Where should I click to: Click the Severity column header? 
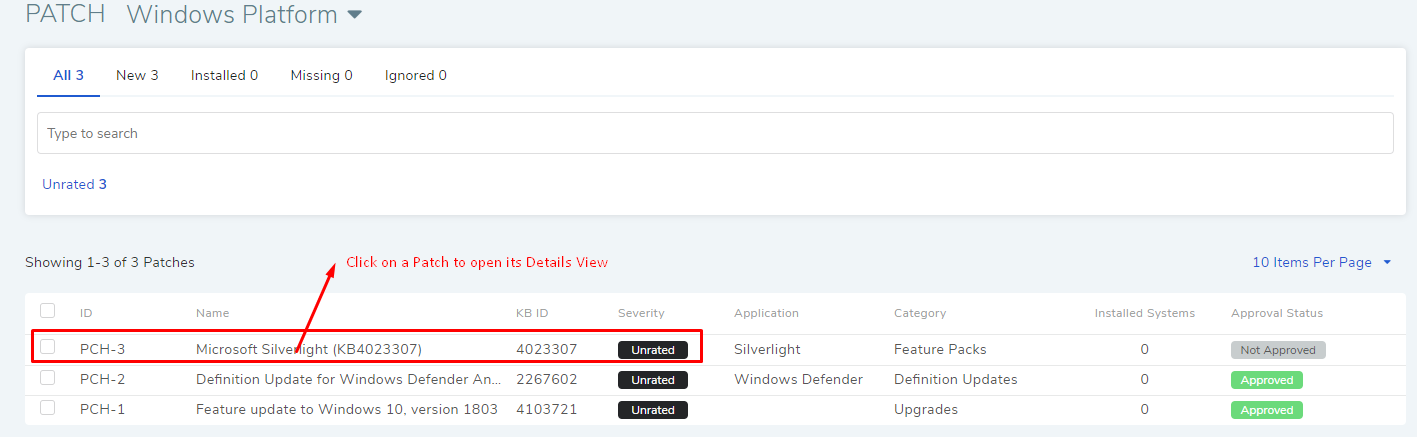[641, 313]
